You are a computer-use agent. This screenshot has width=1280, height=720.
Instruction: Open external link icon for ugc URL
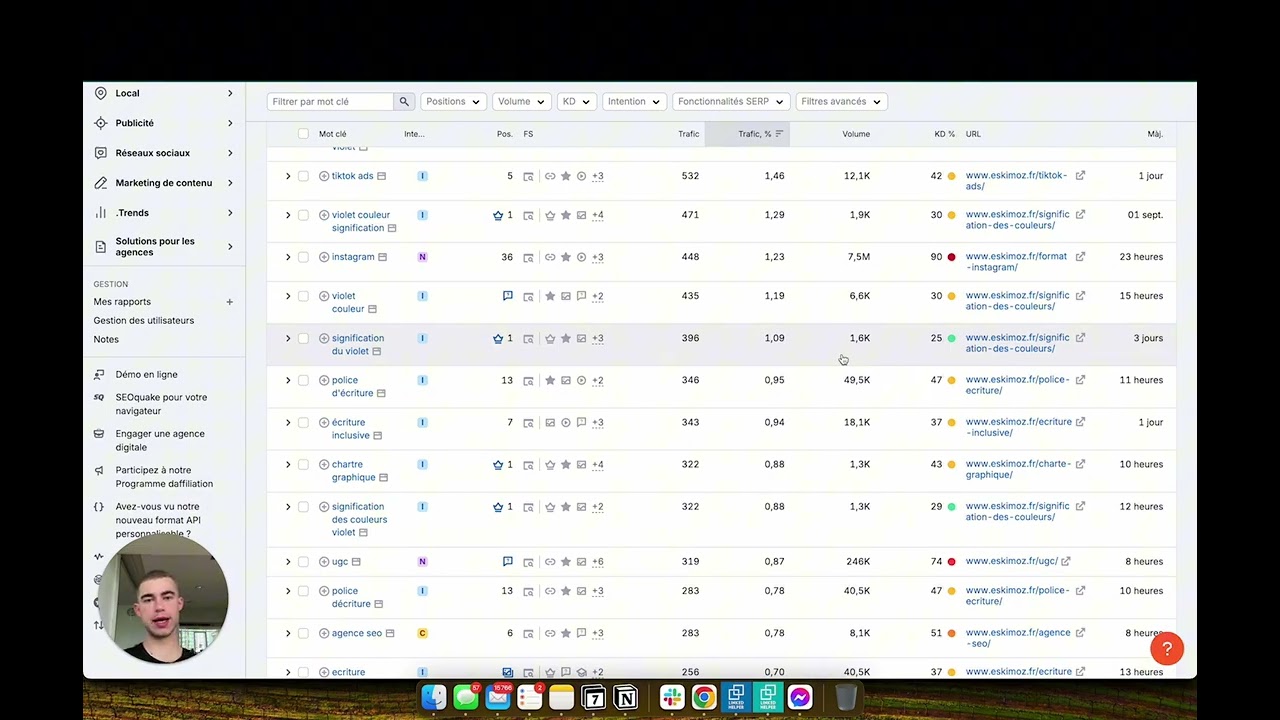point(1066,561)
